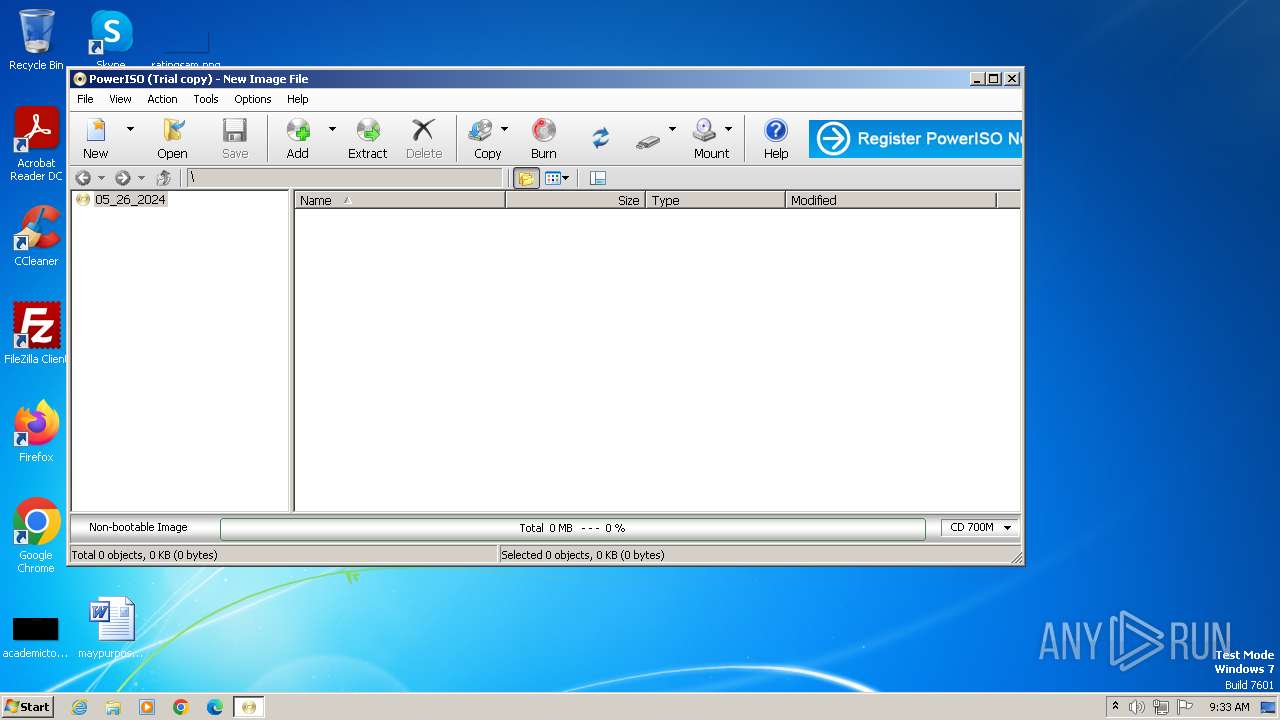Expand the Mount button dropdown arrow

(728, 129)
